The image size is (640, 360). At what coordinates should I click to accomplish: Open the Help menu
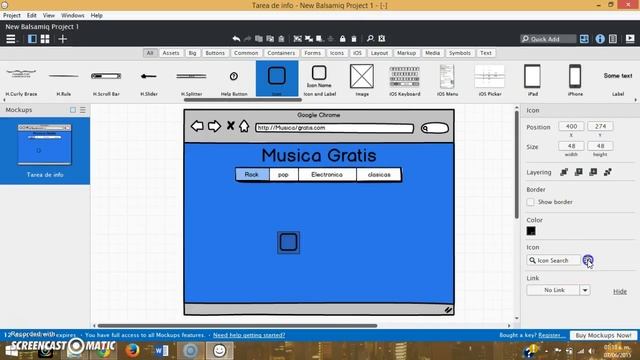coord(97,16)
